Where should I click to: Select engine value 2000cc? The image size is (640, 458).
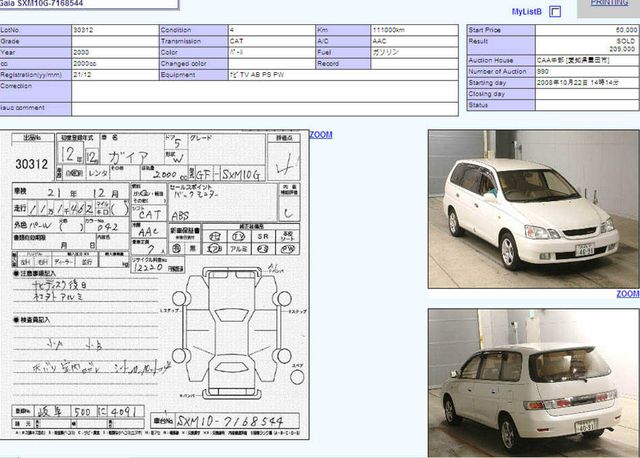pyautogui.click(x=85, y=64)
